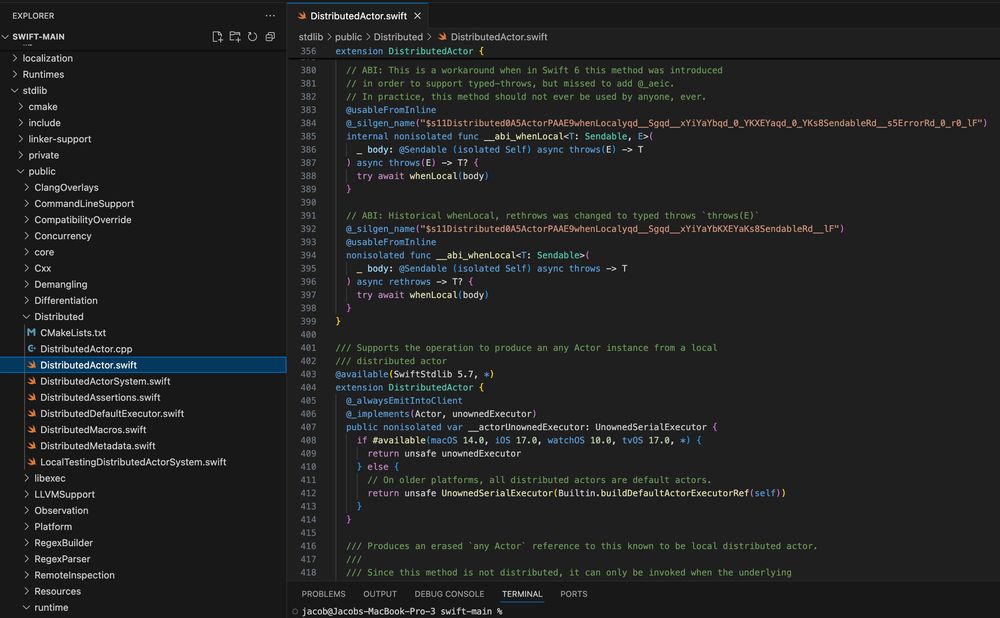This screenshot has width=1000, height=618.
Task: Expand the Runtimes folder
Action: point(15,74)
